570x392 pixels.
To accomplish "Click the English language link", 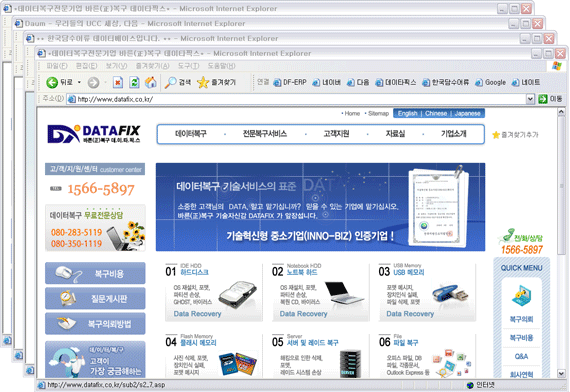I will [x=407, y=113].
